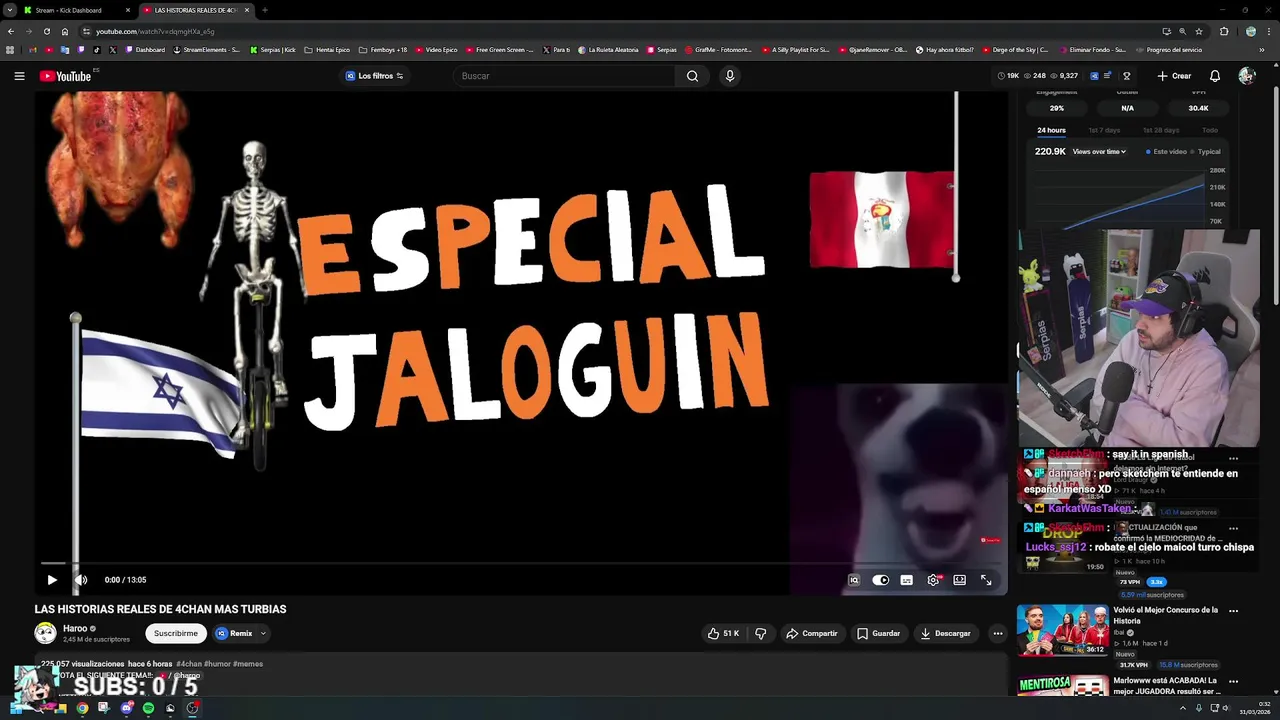This screenshot has width=1280, height=720.
Task: Start voice search with microphone
Action: pos(730,76)
